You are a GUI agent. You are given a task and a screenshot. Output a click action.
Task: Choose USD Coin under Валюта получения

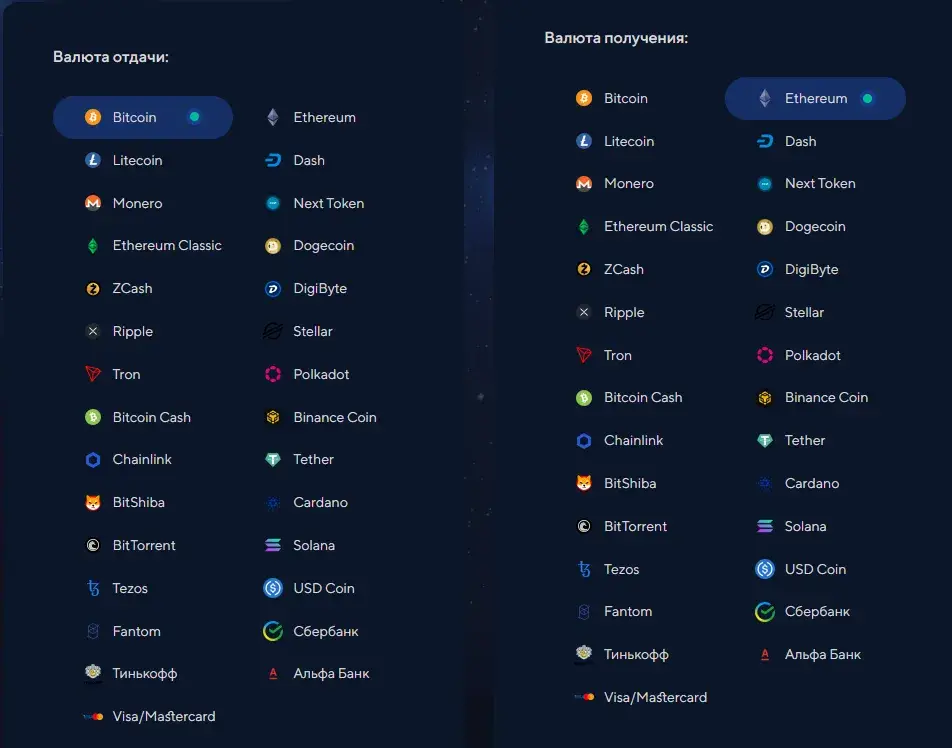tap(800, 569)
